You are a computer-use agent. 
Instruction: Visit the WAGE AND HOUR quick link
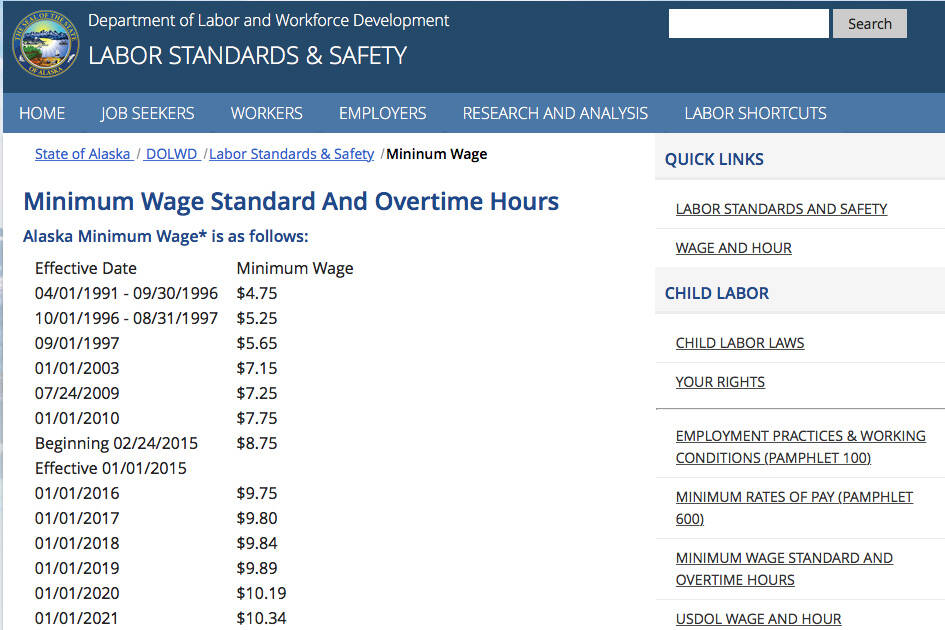733,248
